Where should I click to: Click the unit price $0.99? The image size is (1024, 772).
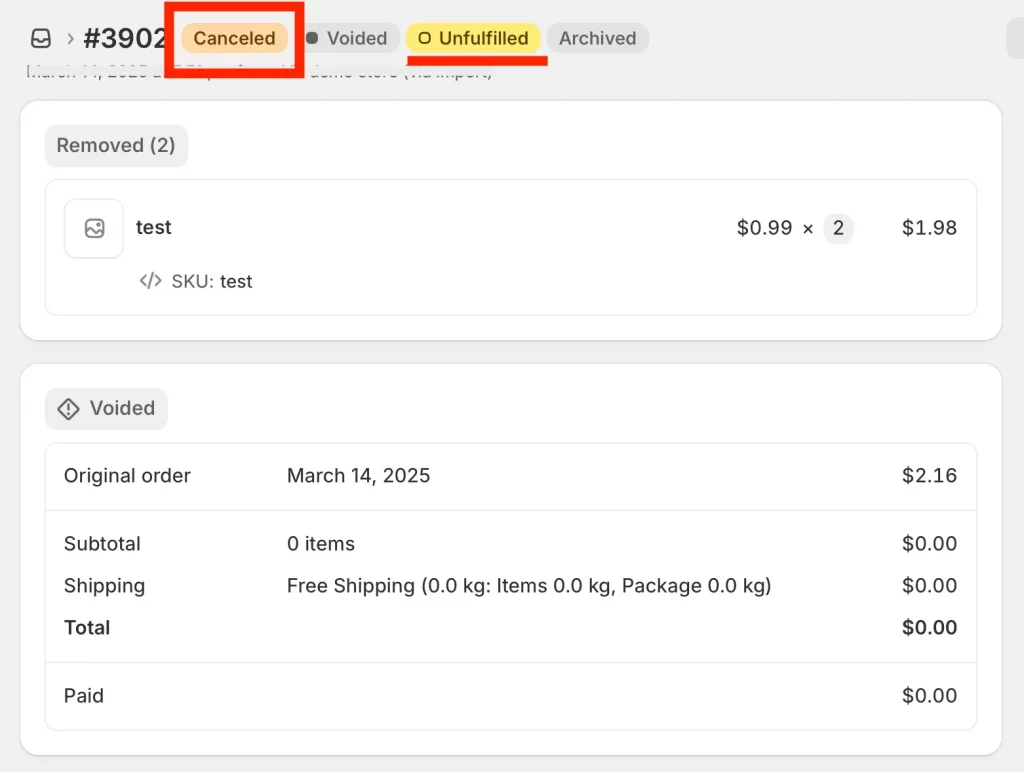pos(764,227)
